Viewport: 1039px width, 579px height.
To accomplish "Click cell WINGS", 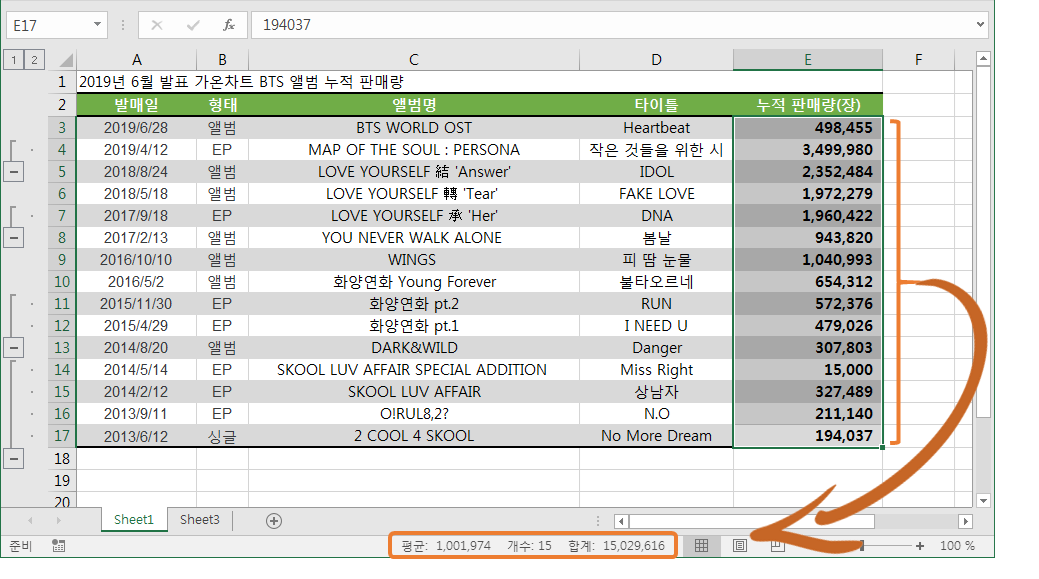I will click(x=413, y=260).
